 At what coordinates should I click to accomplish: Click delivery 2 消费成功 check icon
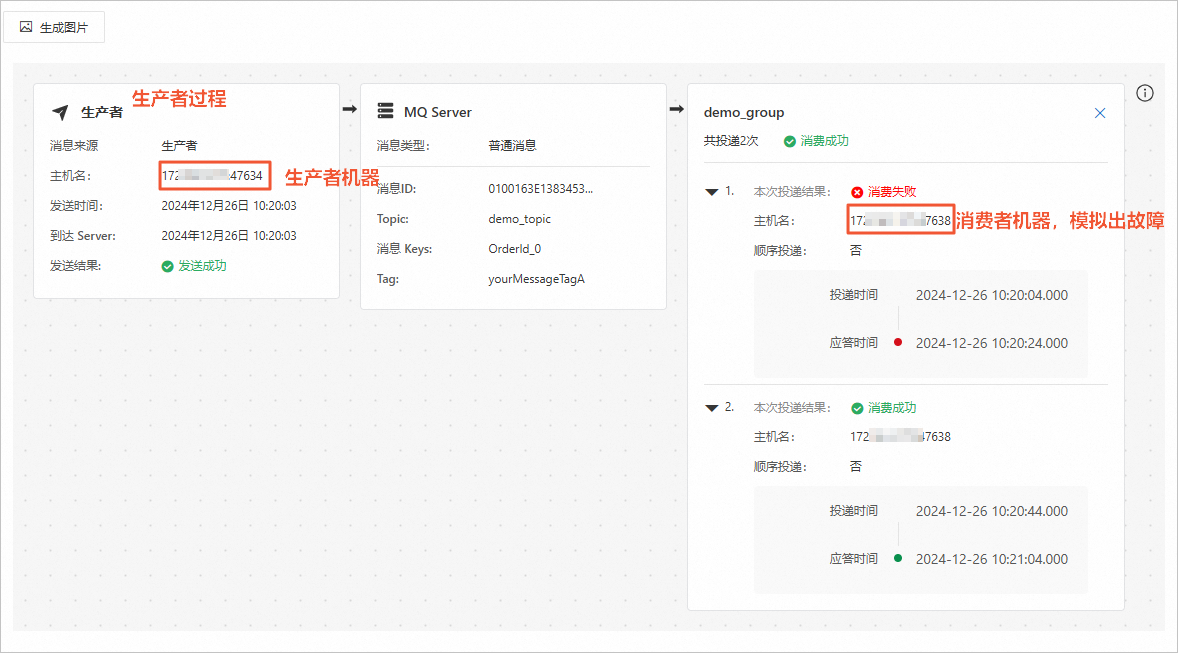click(857, 408)
